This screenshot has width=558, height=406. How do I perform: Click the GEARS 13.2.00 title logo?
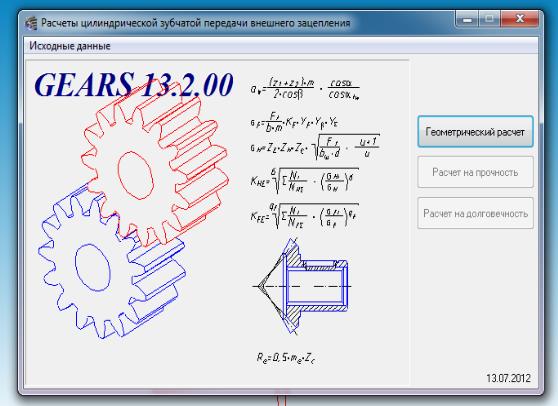pyautogui.click(x=134, y=85)
